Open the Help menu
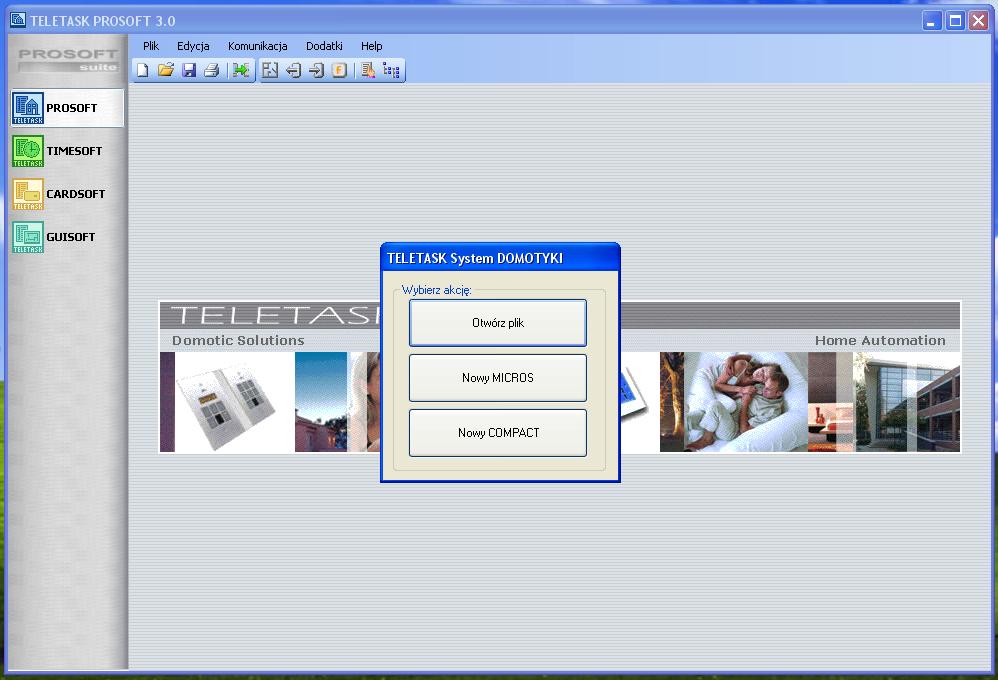This screenshot has width=998, height=680. (372, 46)
